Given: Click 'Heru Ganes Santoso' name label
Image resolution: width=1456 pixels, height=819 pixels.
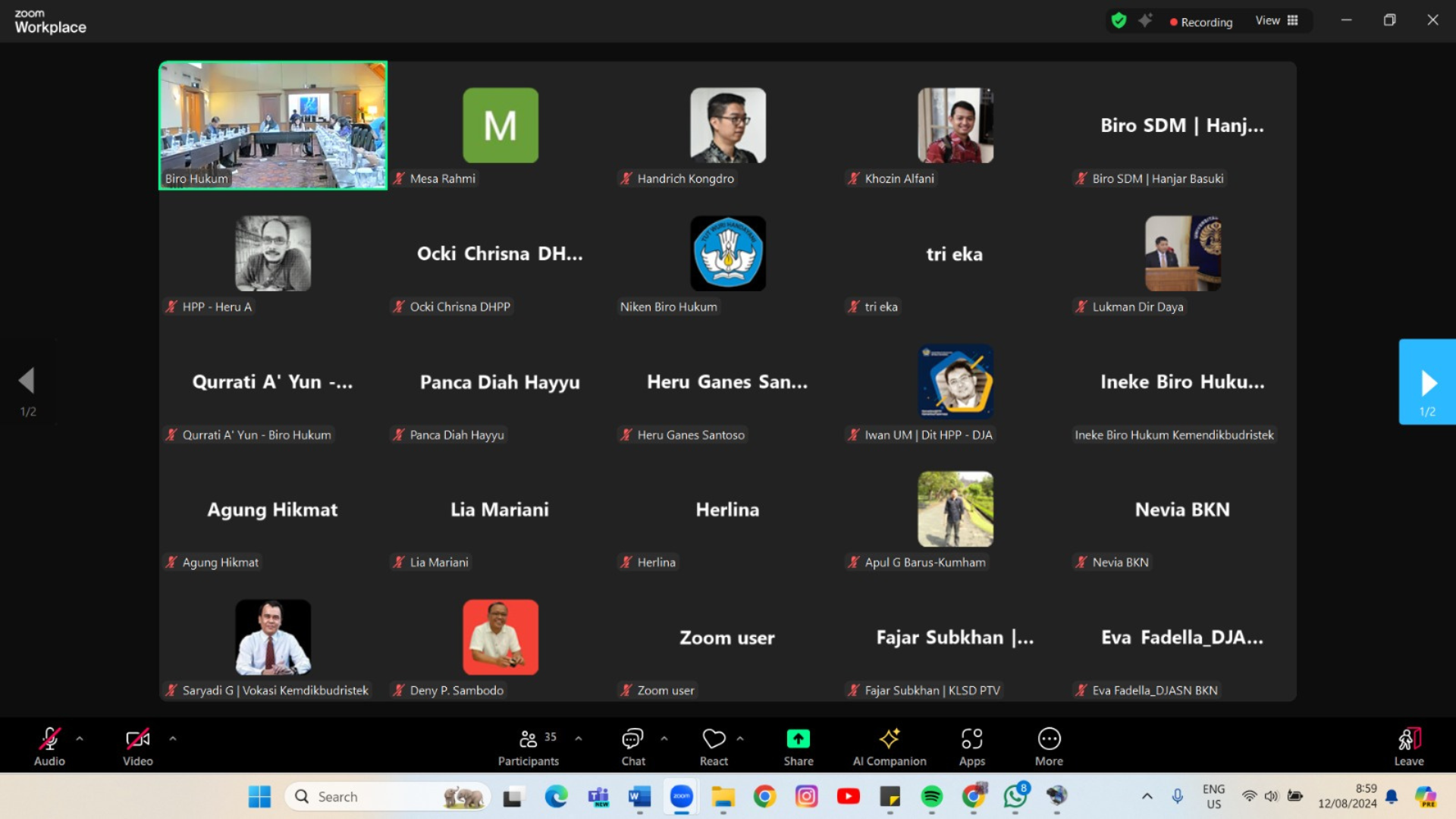Looking at the screenshot, I should [691, 435].
